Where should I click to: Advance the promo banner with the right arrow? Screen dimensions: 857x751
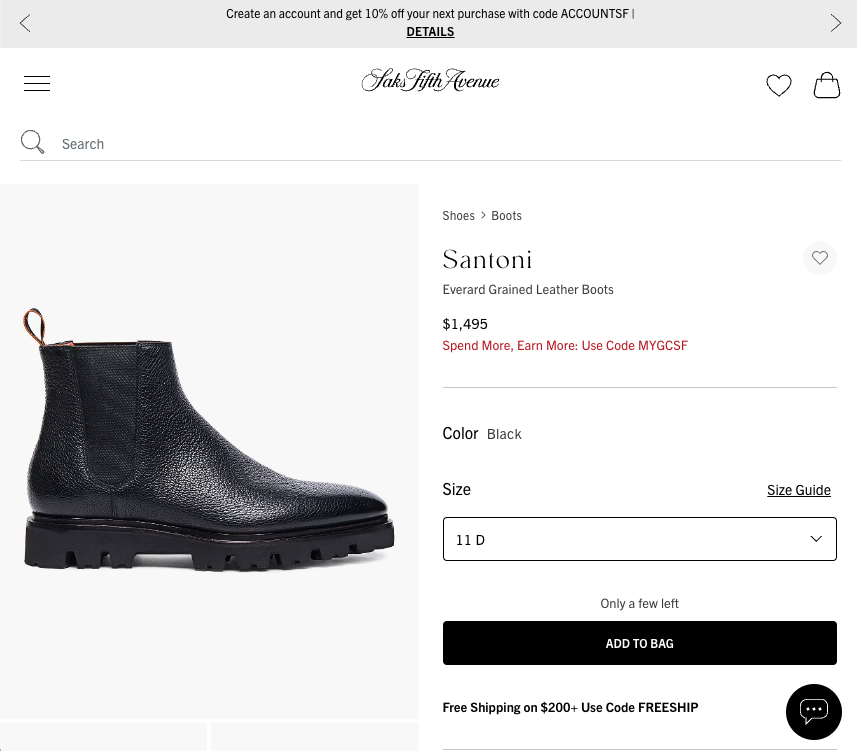point(836,23)
